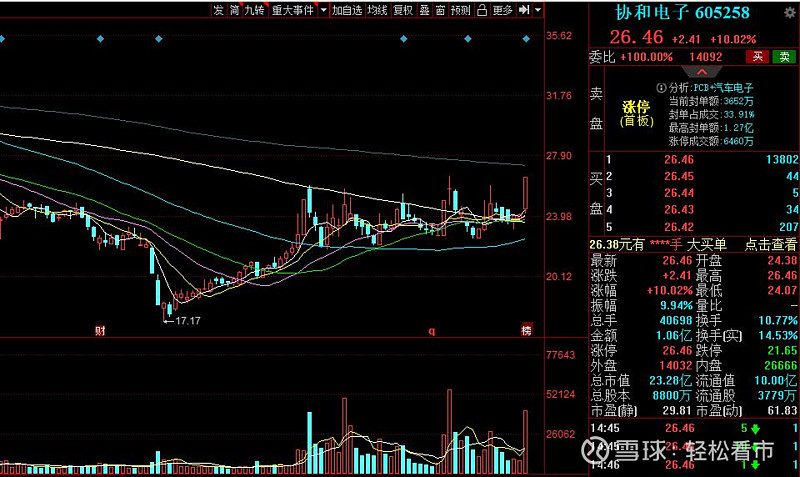
Task: Click the 内盘 value 26666
Action: tap(781, 365)
